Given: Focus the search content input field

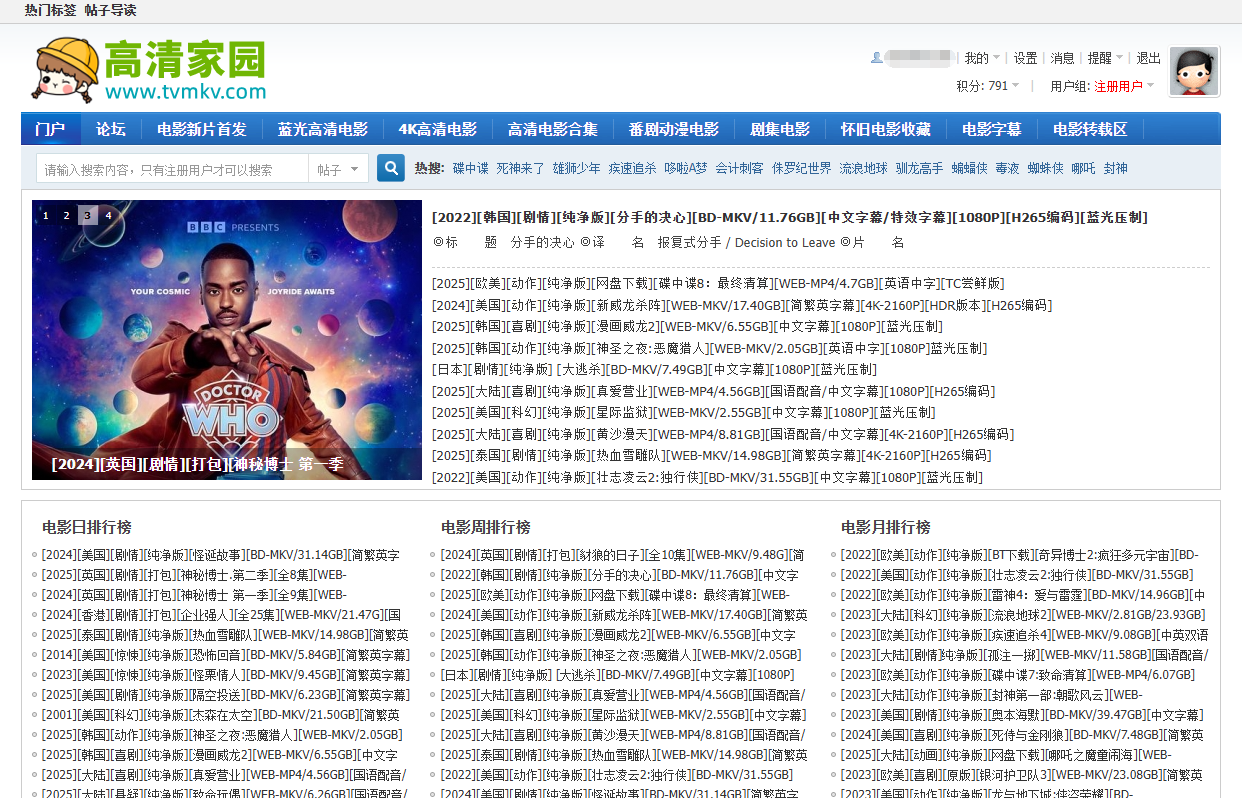Looking at the screenshot, I should [172, 169].
